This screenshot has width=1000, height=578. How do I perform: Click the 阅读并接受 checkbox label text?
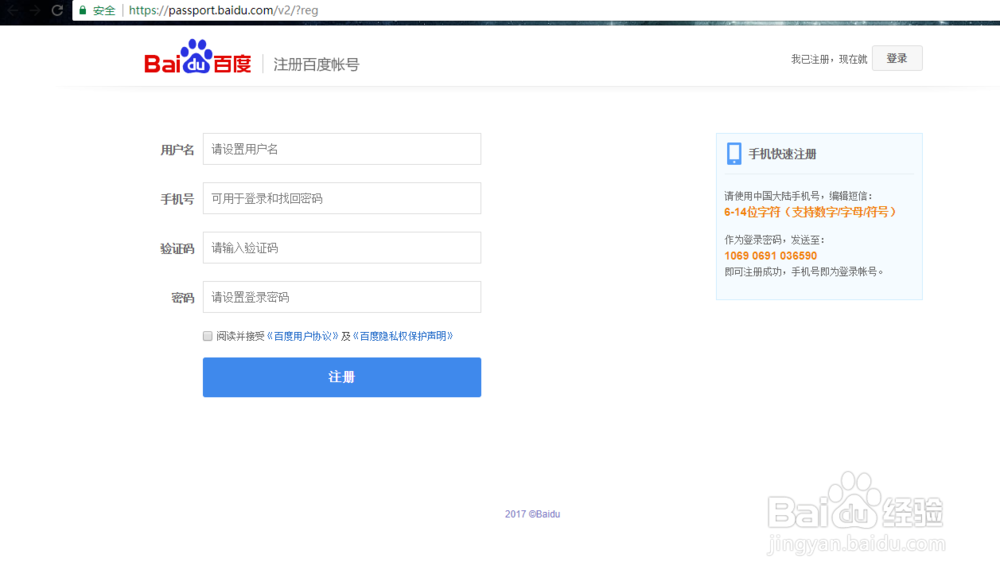240,336
